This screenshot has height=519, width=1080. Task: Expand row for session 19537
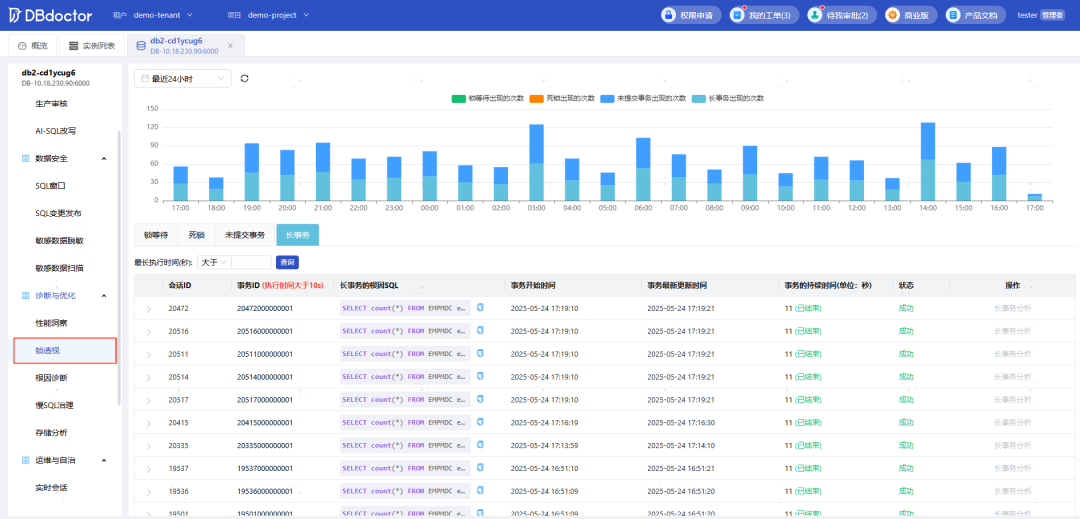click(x=148, y=469)
